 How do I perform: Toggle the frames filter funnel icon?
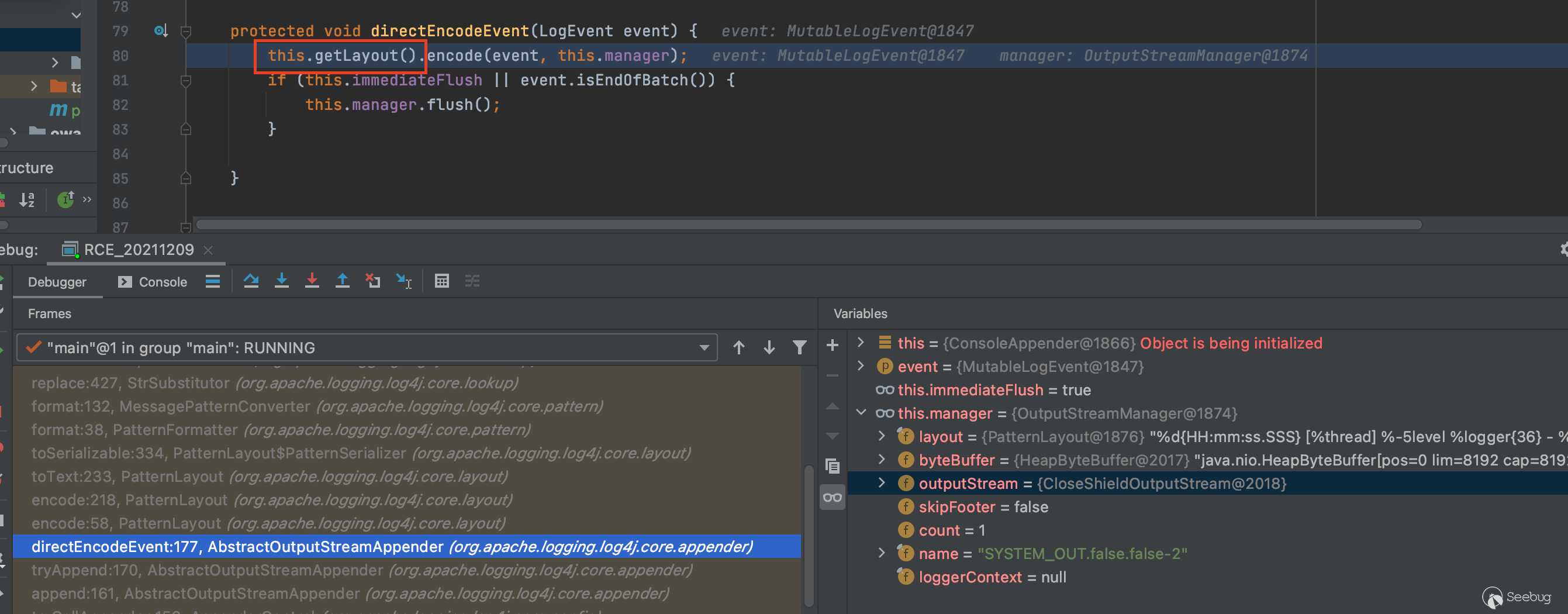pos(799,347)
